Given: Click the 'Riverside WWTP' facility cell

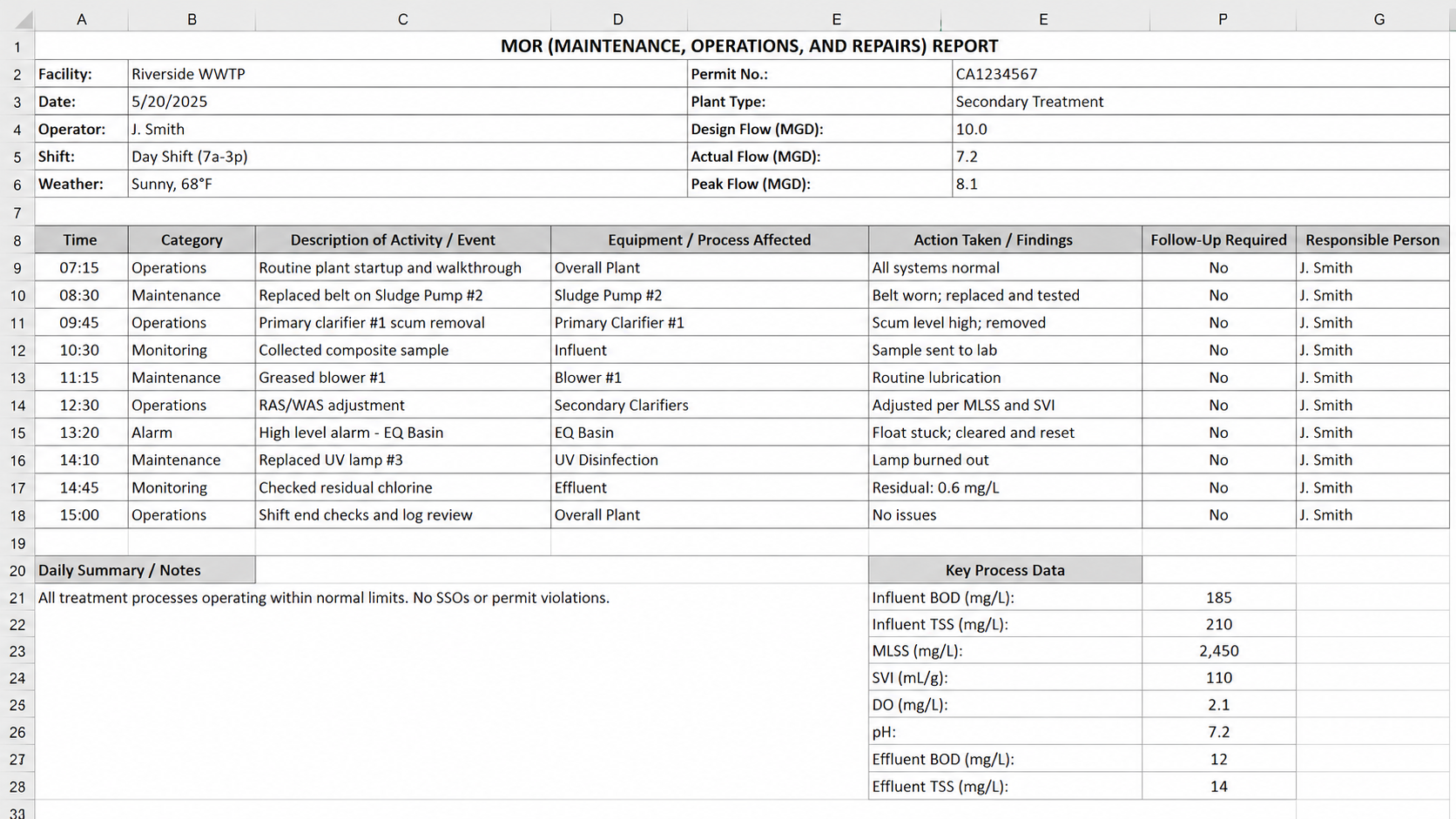Looking at the screenshot, I should [x=408, y=74].
